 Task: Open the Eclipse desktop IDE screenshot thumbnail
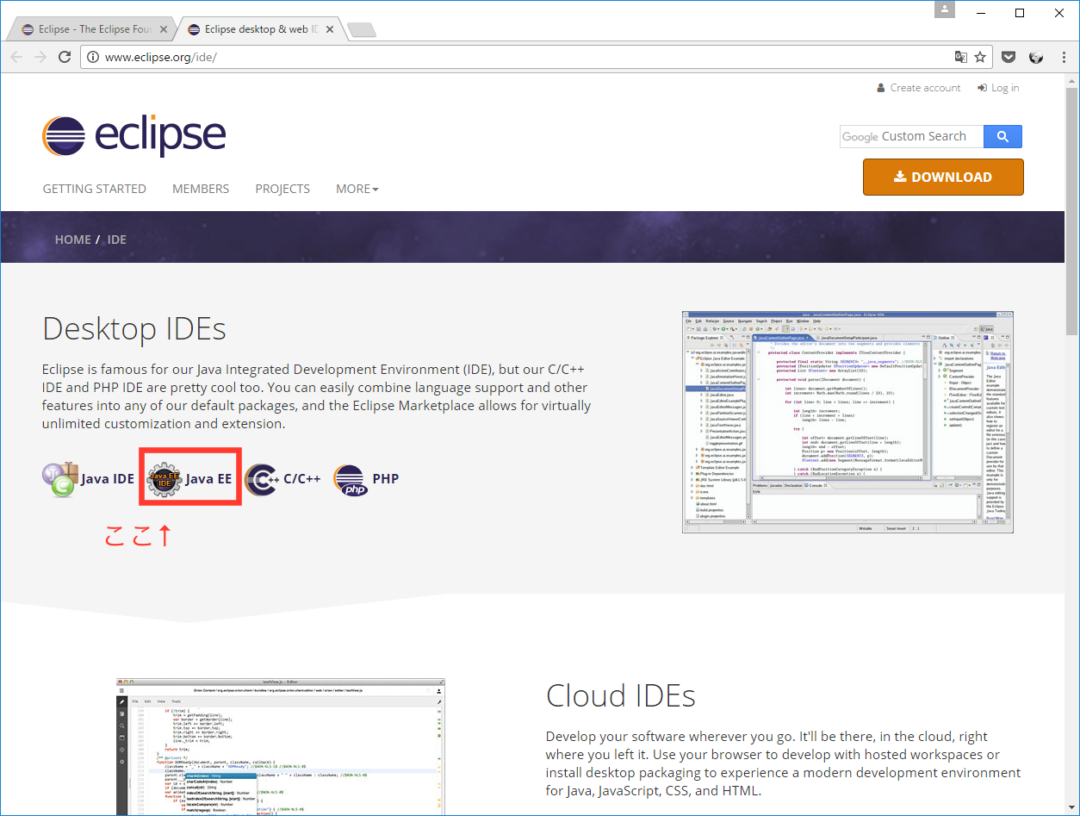848,422
